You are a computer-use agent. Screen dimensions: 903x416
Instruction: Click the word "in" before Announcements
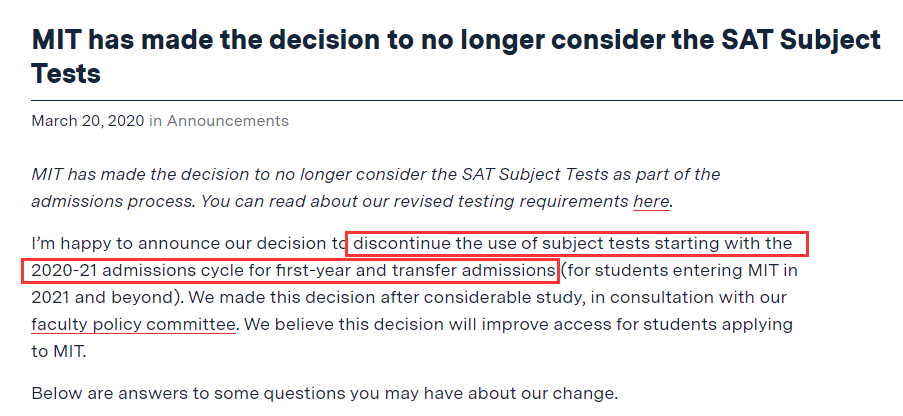(x=155, y=121)
